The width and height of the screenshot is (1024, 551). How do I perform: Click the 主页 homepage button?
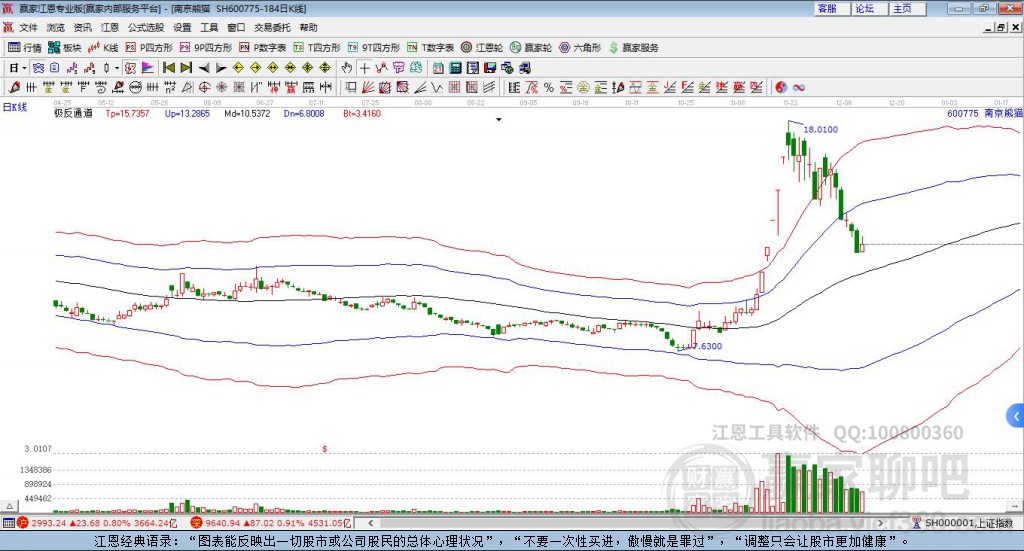coord(907,8)
